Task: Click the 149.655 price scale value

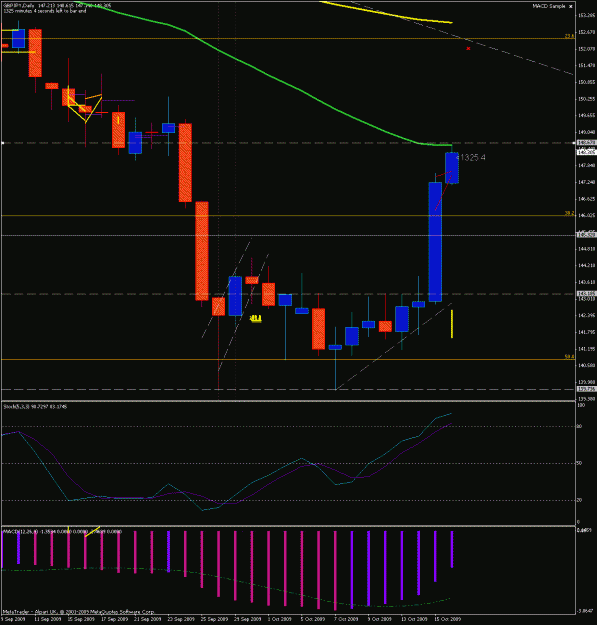Action: point(586,116)
